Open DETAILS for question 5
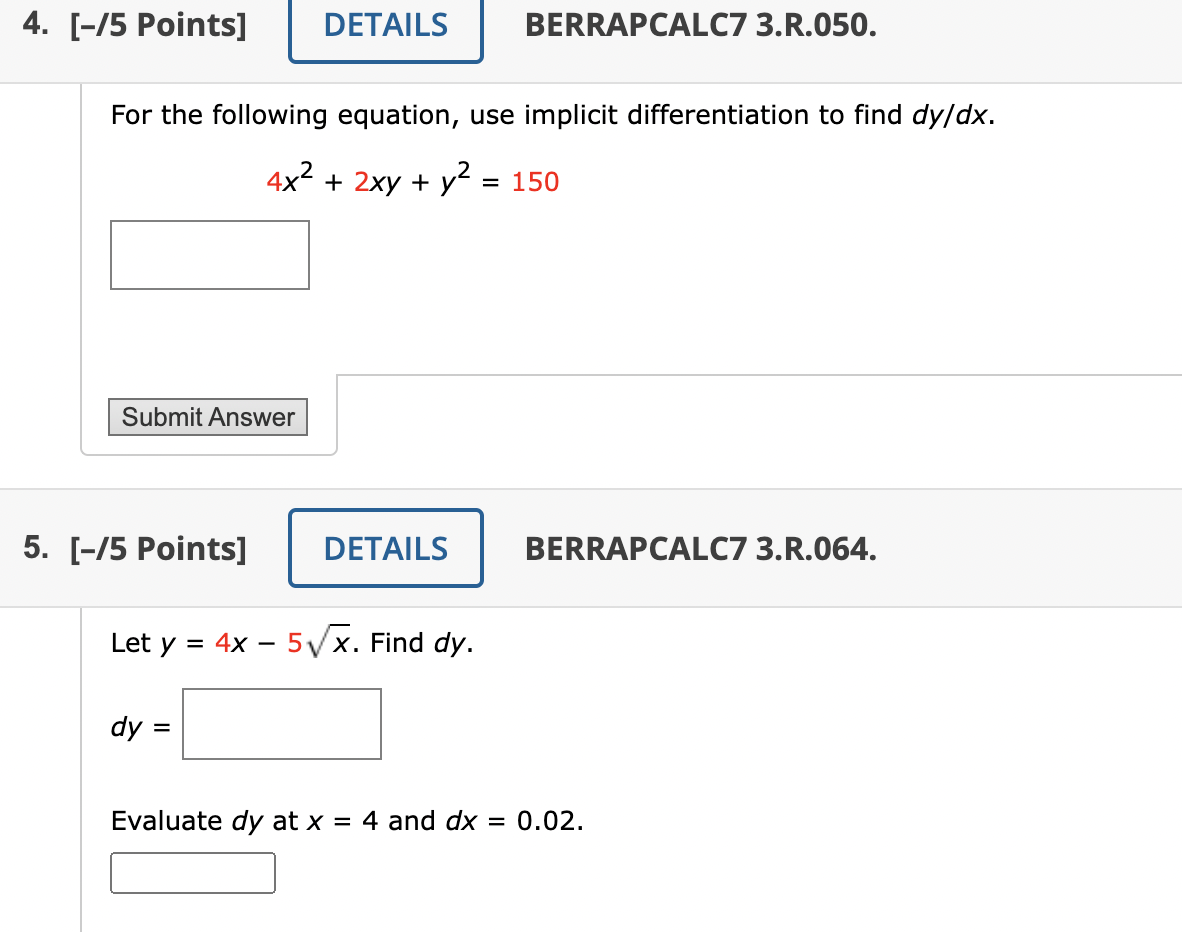This screenshot has width=1182, height=932. click(x=385, y=548)
